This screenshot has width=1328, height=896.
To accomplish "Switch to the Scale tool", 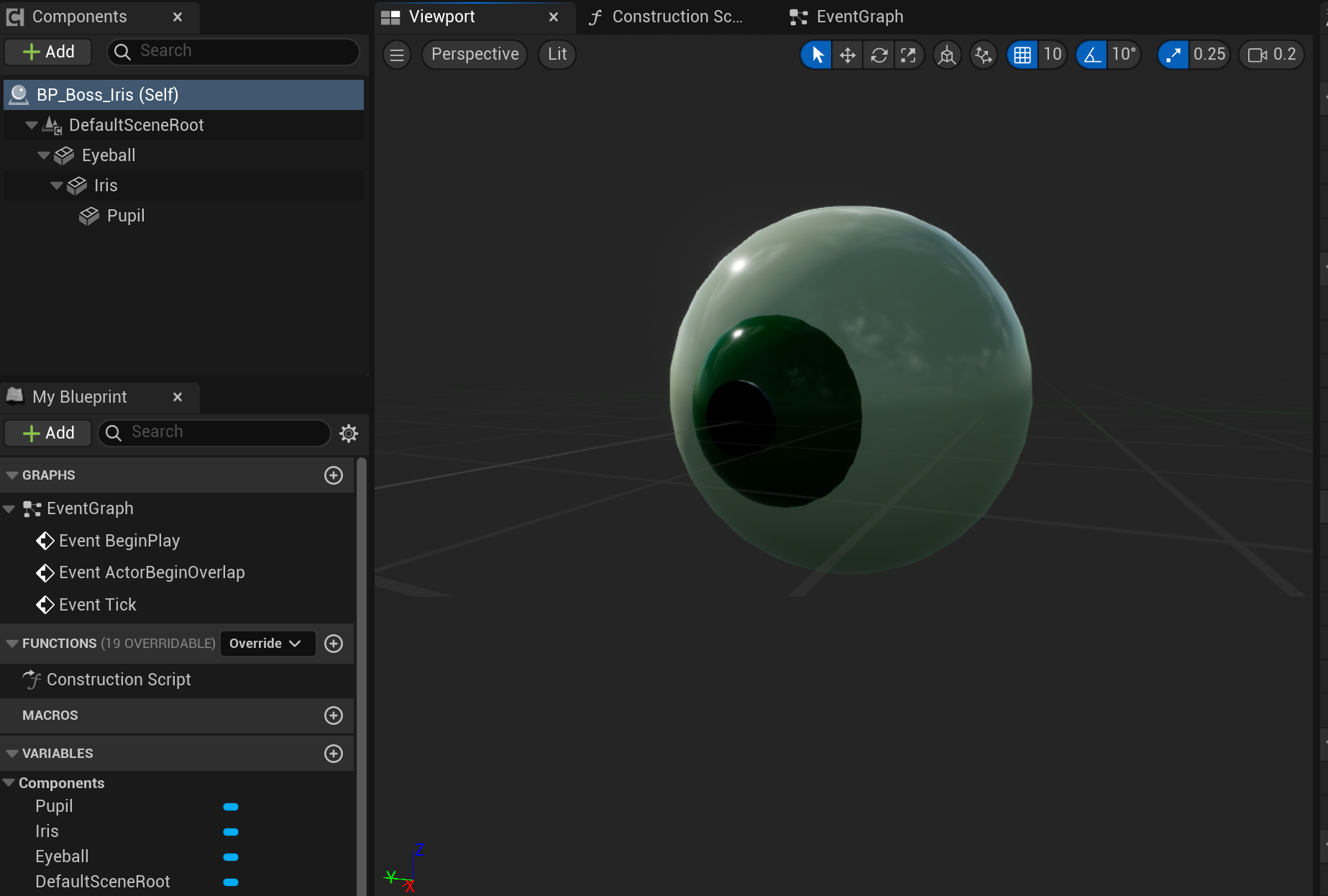I will click(x=909, y=55).
